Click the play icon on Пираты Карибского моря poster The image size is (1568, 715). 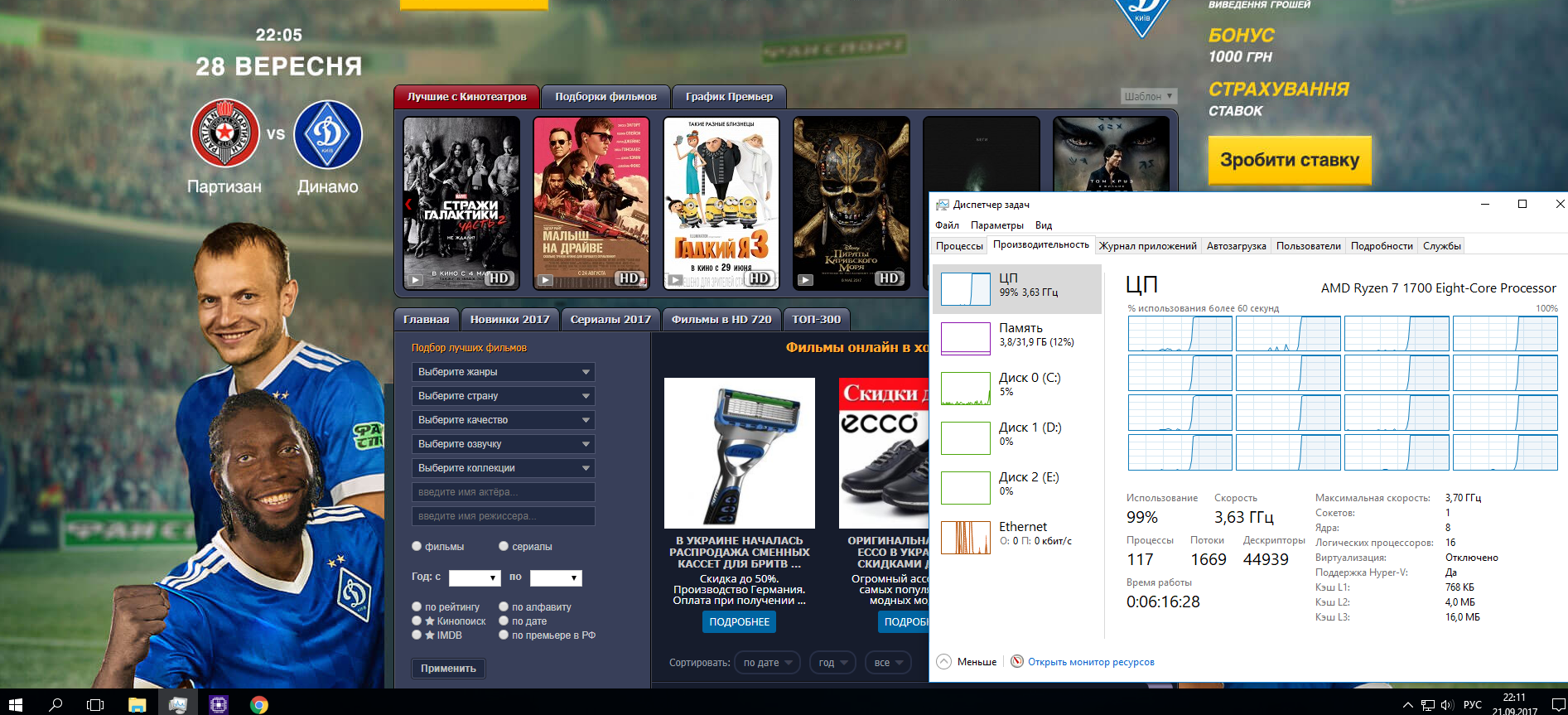click(x=805, y=280)
